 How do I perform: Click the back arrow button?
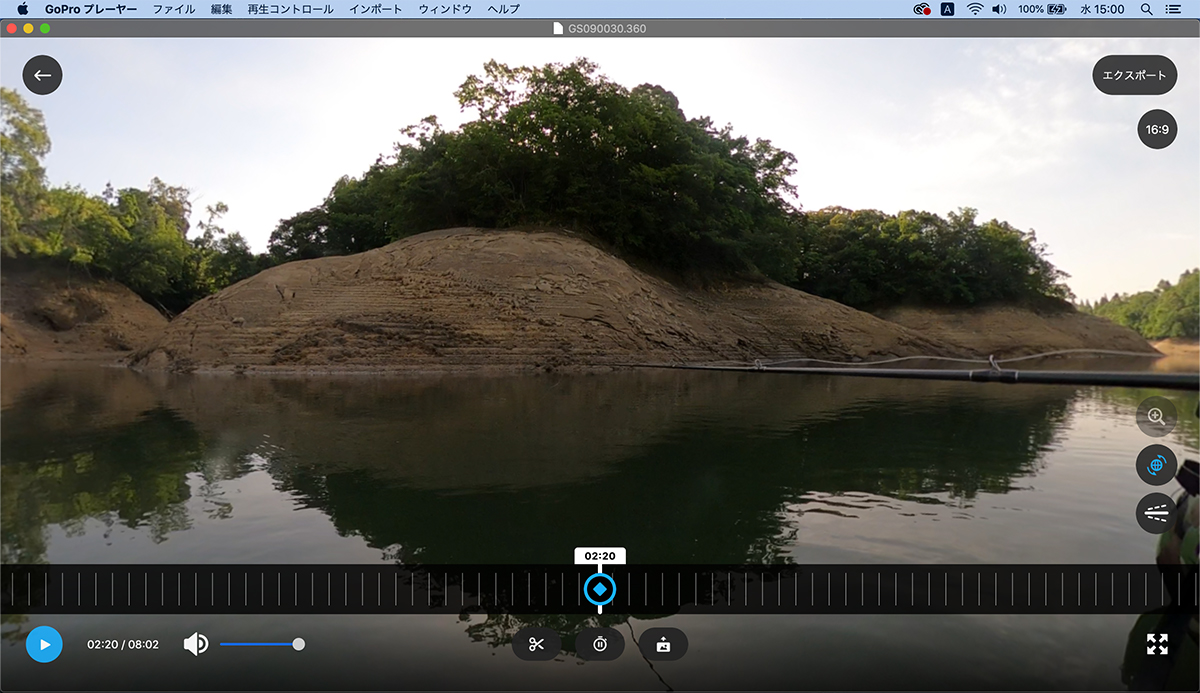tap(42, 75)
